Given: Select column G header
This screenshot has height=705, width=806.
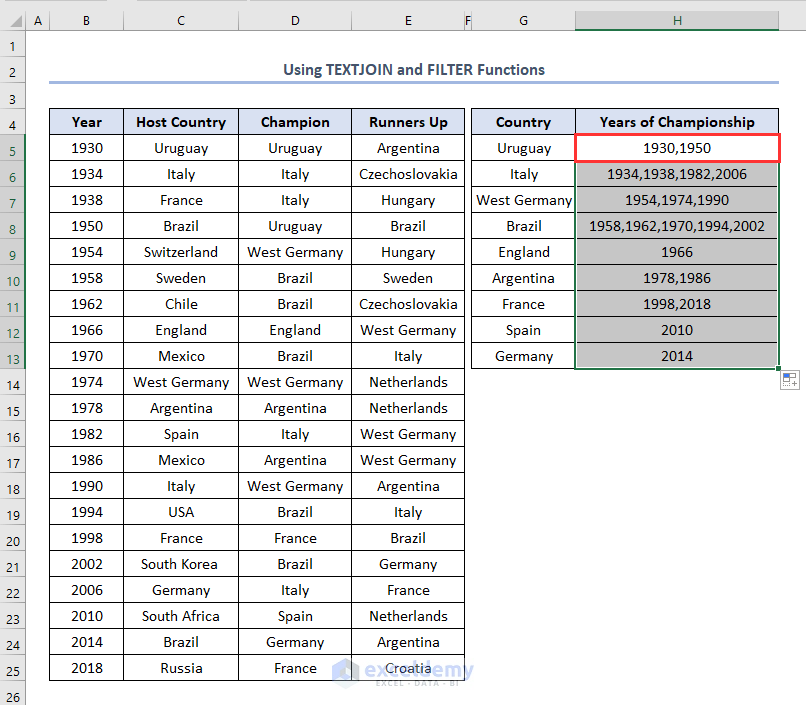Looking at the screenshot, I should coord(523,21).
